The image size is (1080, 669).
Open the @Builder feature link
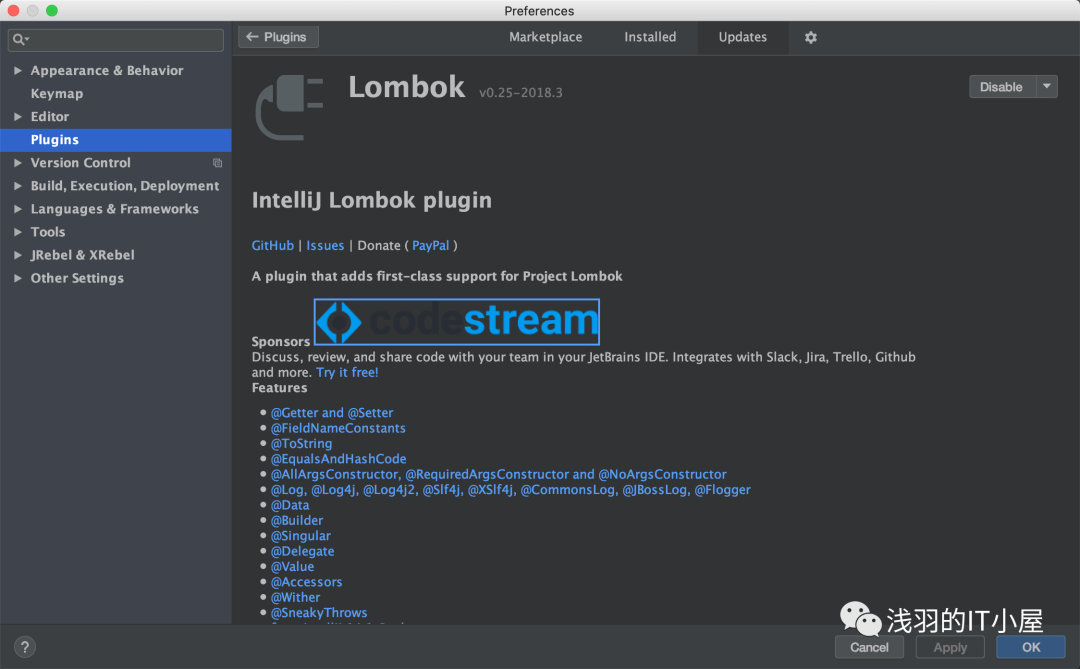tap(297, 520)
